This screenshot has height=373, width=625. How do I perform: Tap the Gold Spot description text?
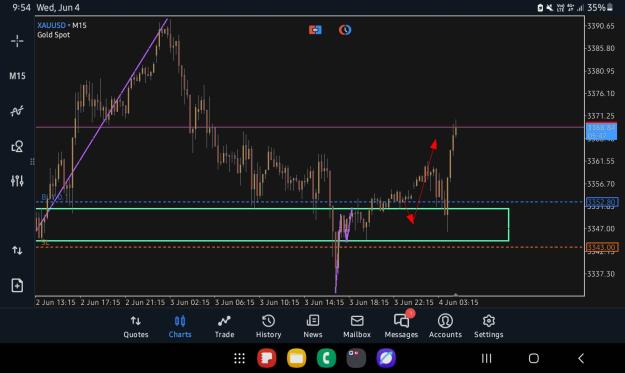[x=53, y=35]
